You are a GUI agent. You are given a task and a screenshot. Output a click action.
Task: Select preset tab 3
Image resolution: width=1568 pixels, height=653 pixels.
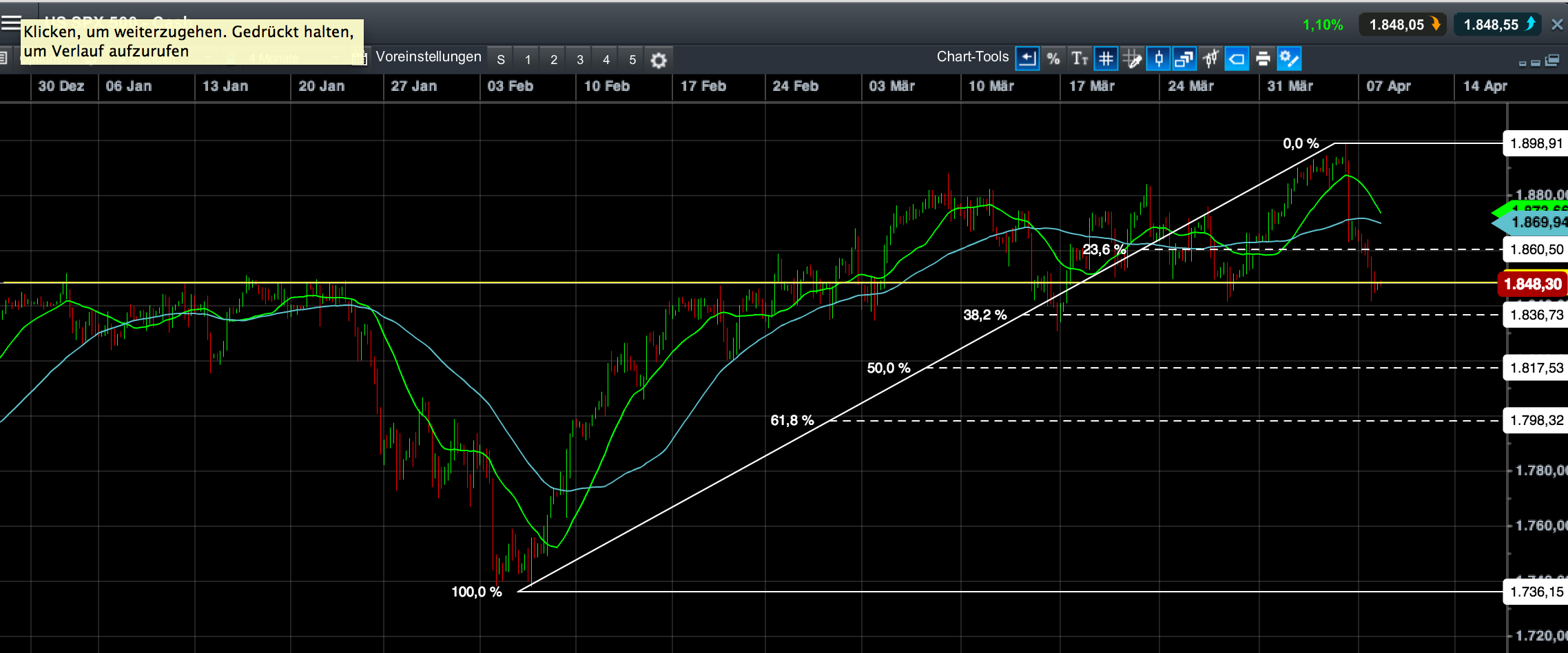click(579, 59)
